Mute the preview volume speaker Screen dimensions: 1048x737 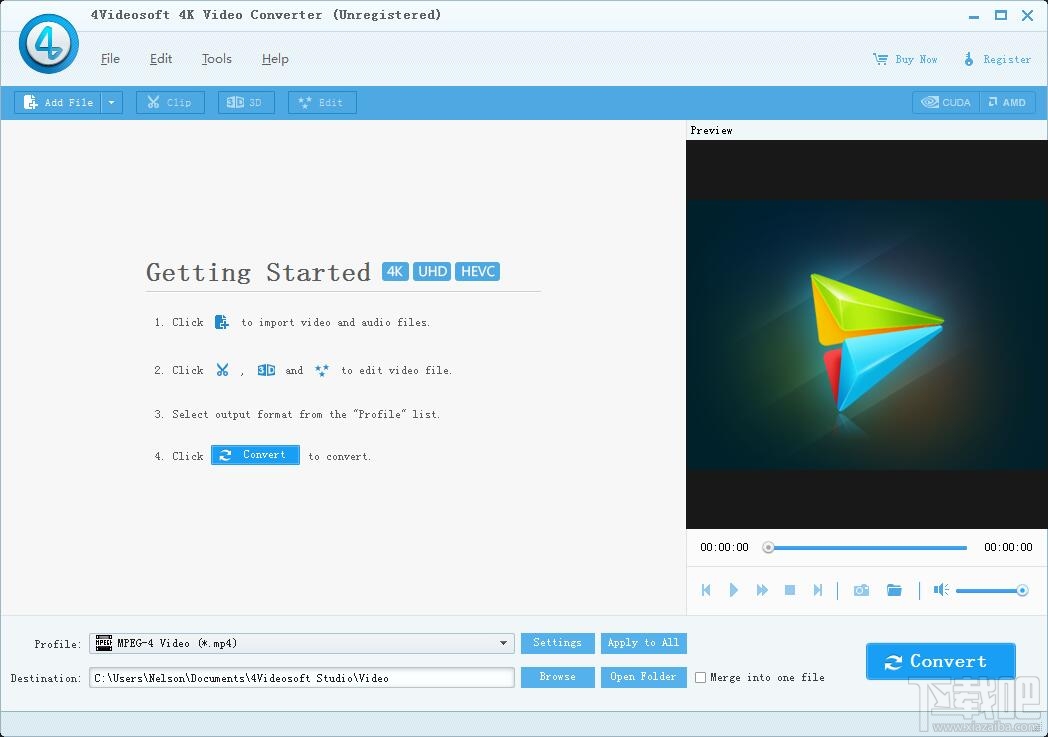point(941,589)
